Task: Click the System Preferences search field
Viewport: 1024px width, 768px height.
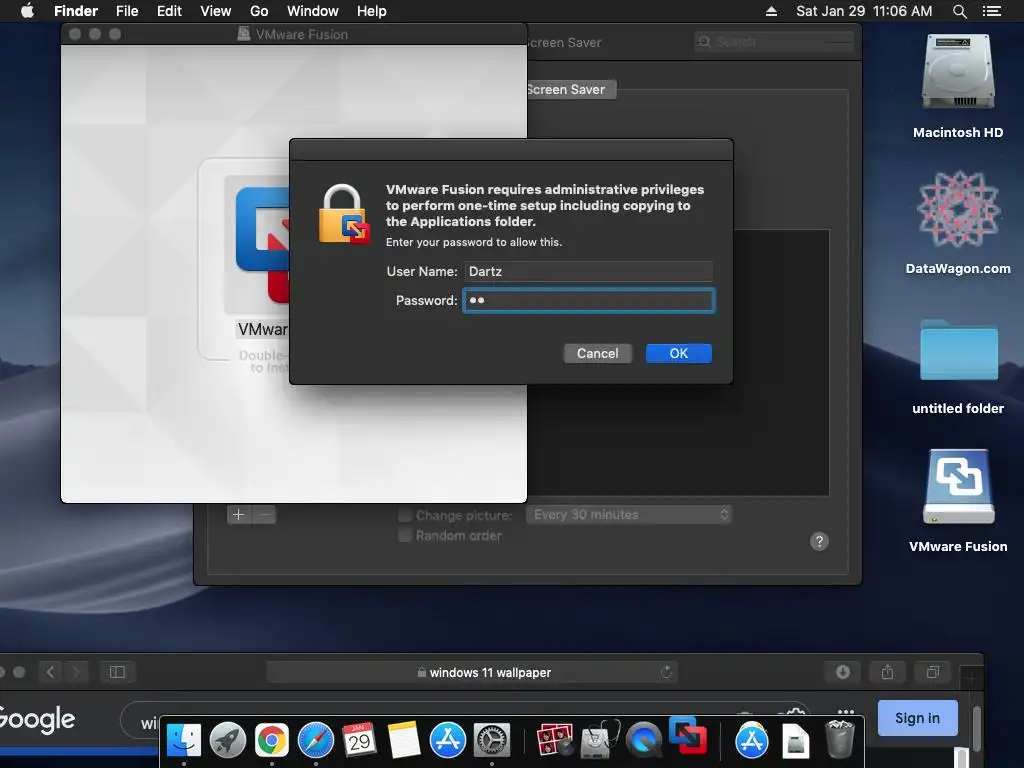Action: coord(775,42)
